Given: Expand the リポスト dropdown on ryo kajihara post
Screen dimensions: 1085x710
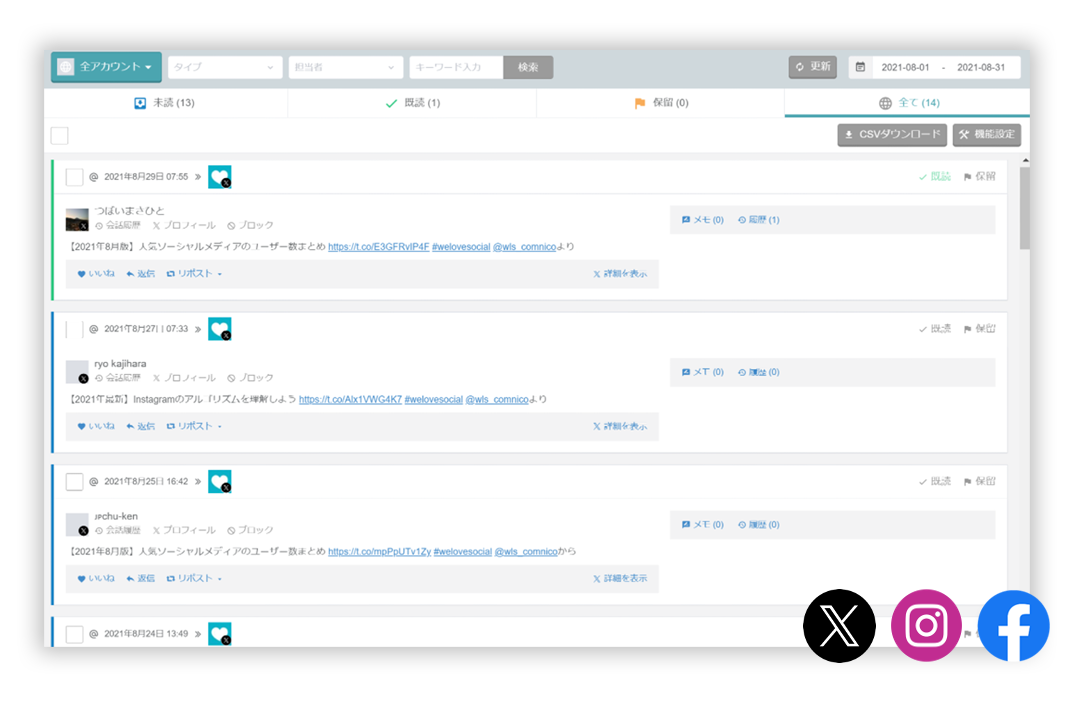Looking at the screenshot, I should point(194,426).
